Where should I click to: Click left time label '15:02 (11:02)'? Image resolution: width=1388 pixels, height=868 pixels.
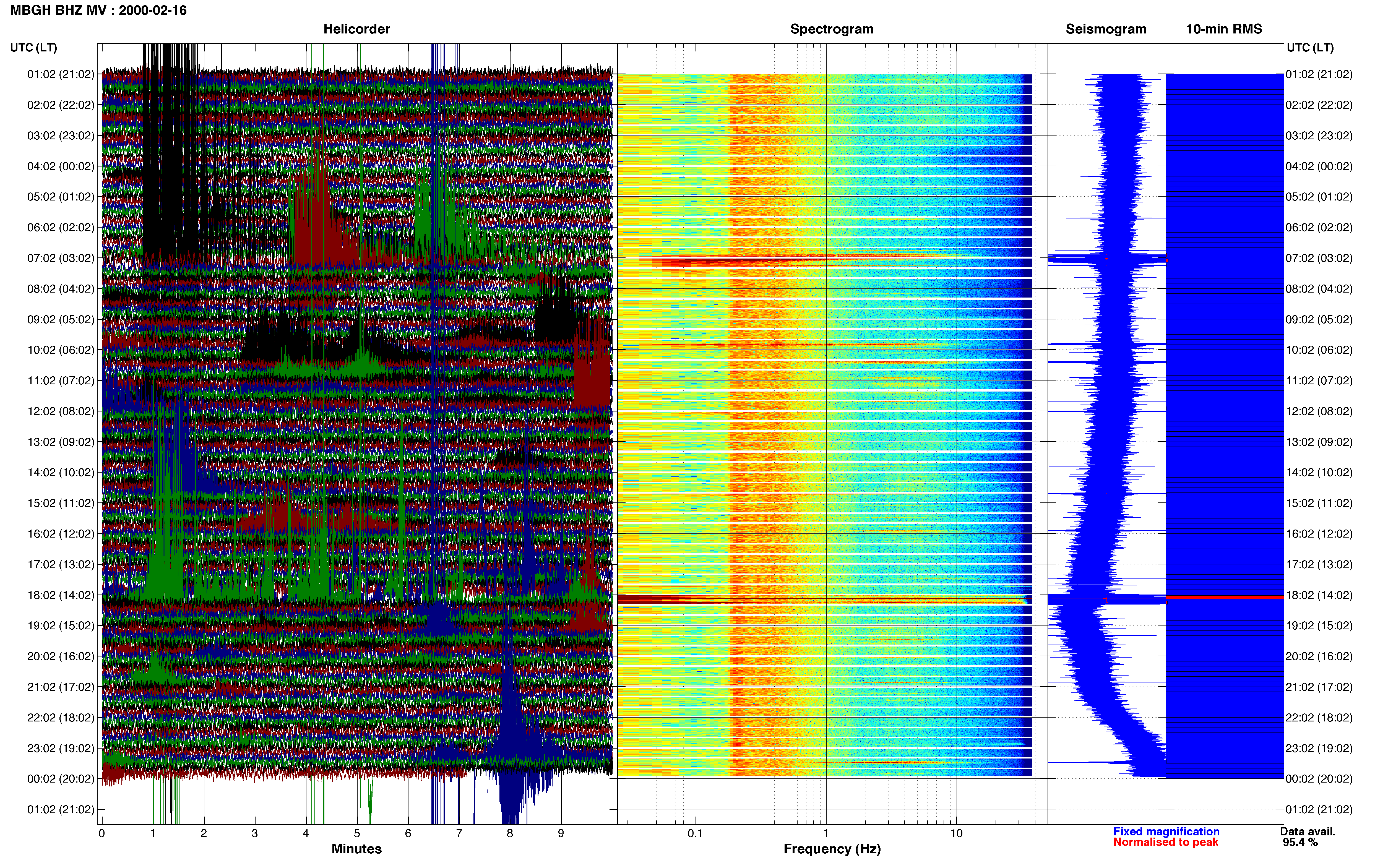60,503
